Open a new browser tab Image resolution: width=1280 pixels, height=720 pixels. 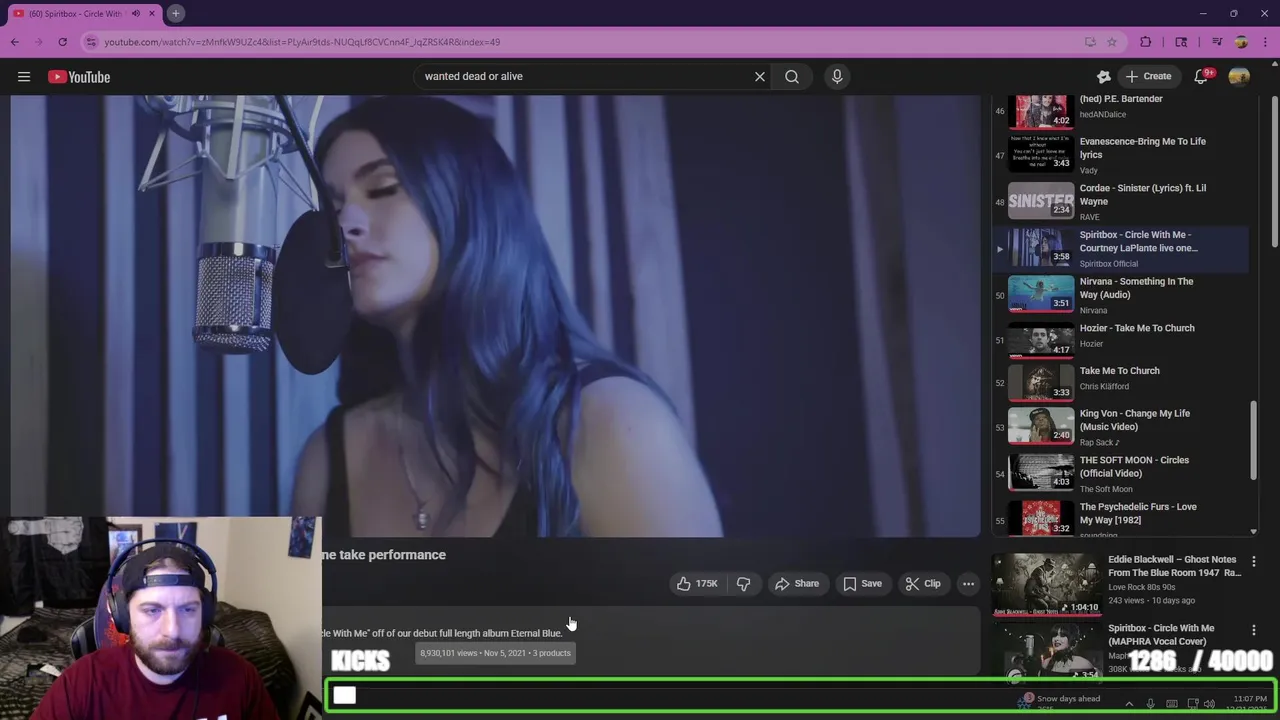pyautogui.click(x=175, y=13)
